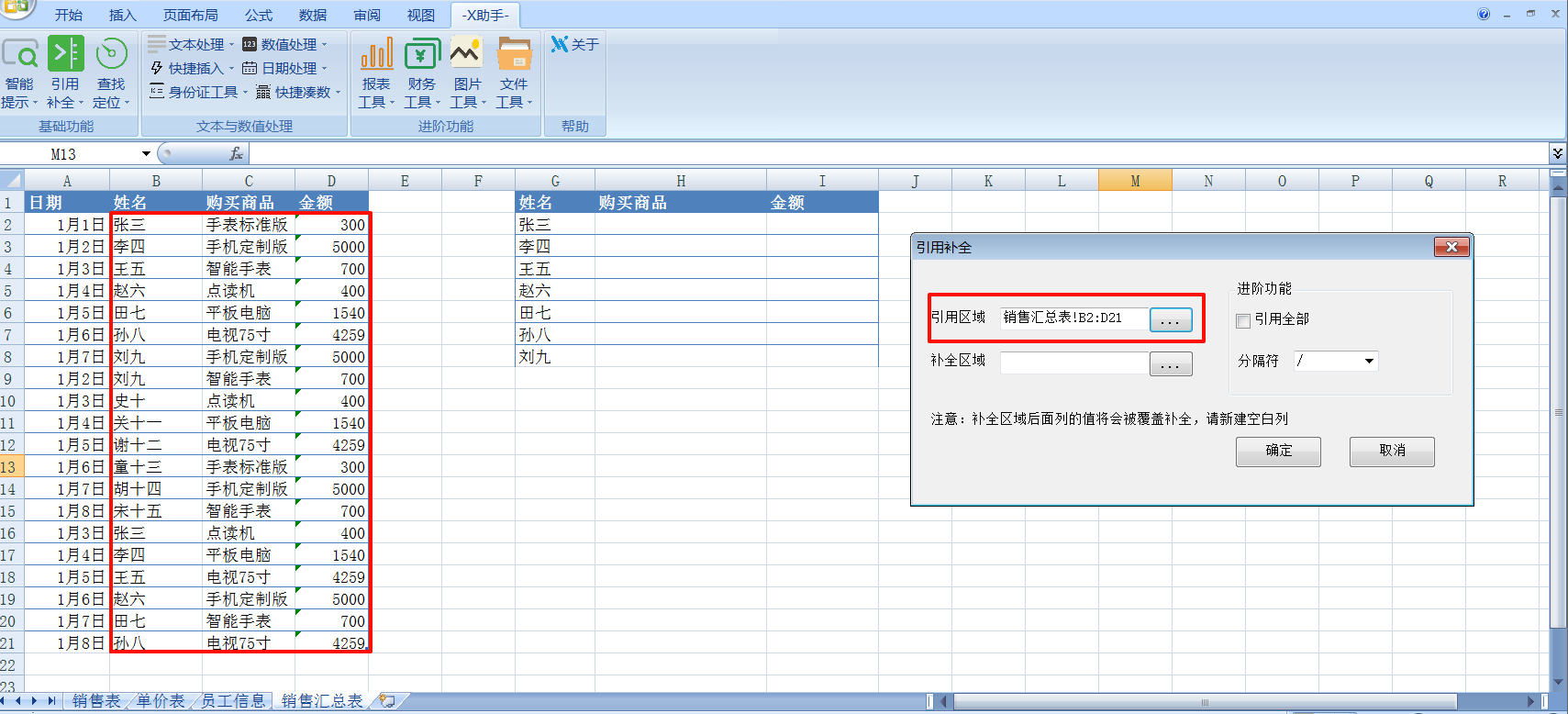Select cell A8 dated 1月7日
Image resolution: width=1568 pixels, height=714 pixels.
click(67, 357)
